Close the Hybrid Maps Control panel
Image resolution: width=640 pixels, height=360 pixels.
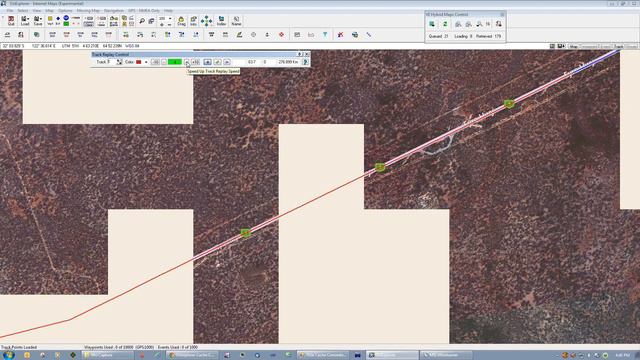click(x=502, y=14)
